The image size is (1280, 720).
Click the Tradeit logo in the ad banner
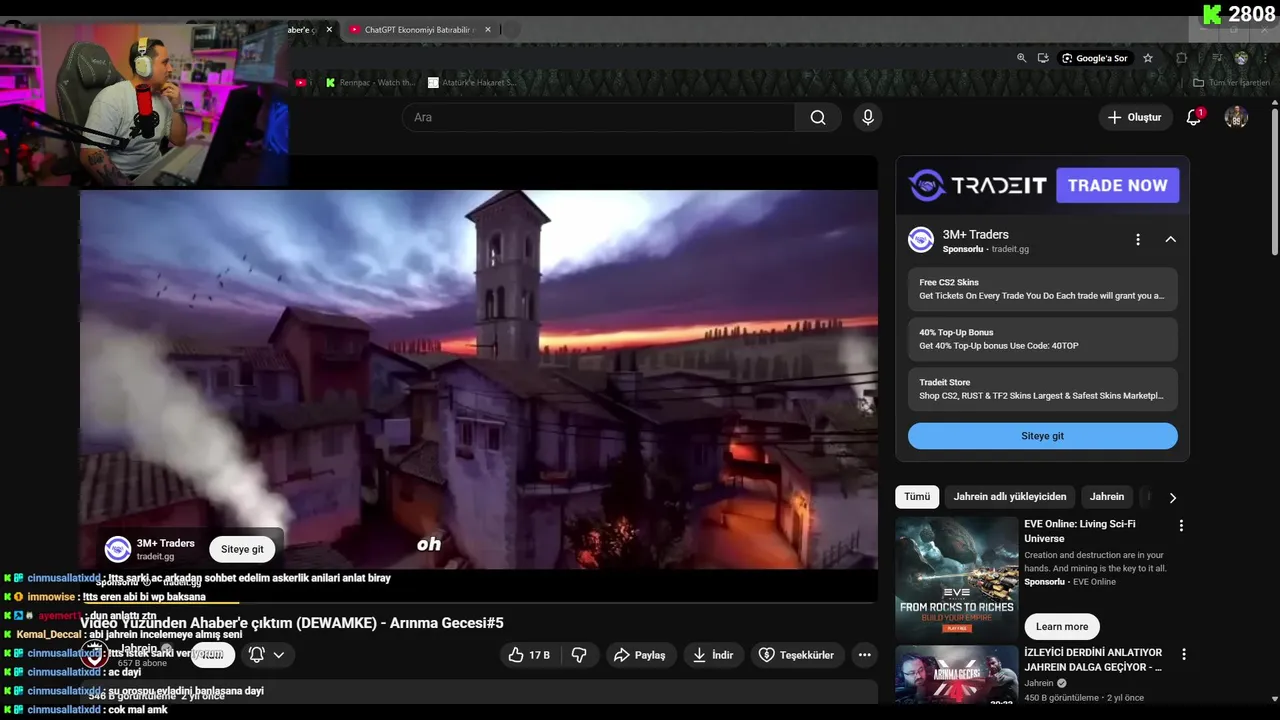[977, 185]
